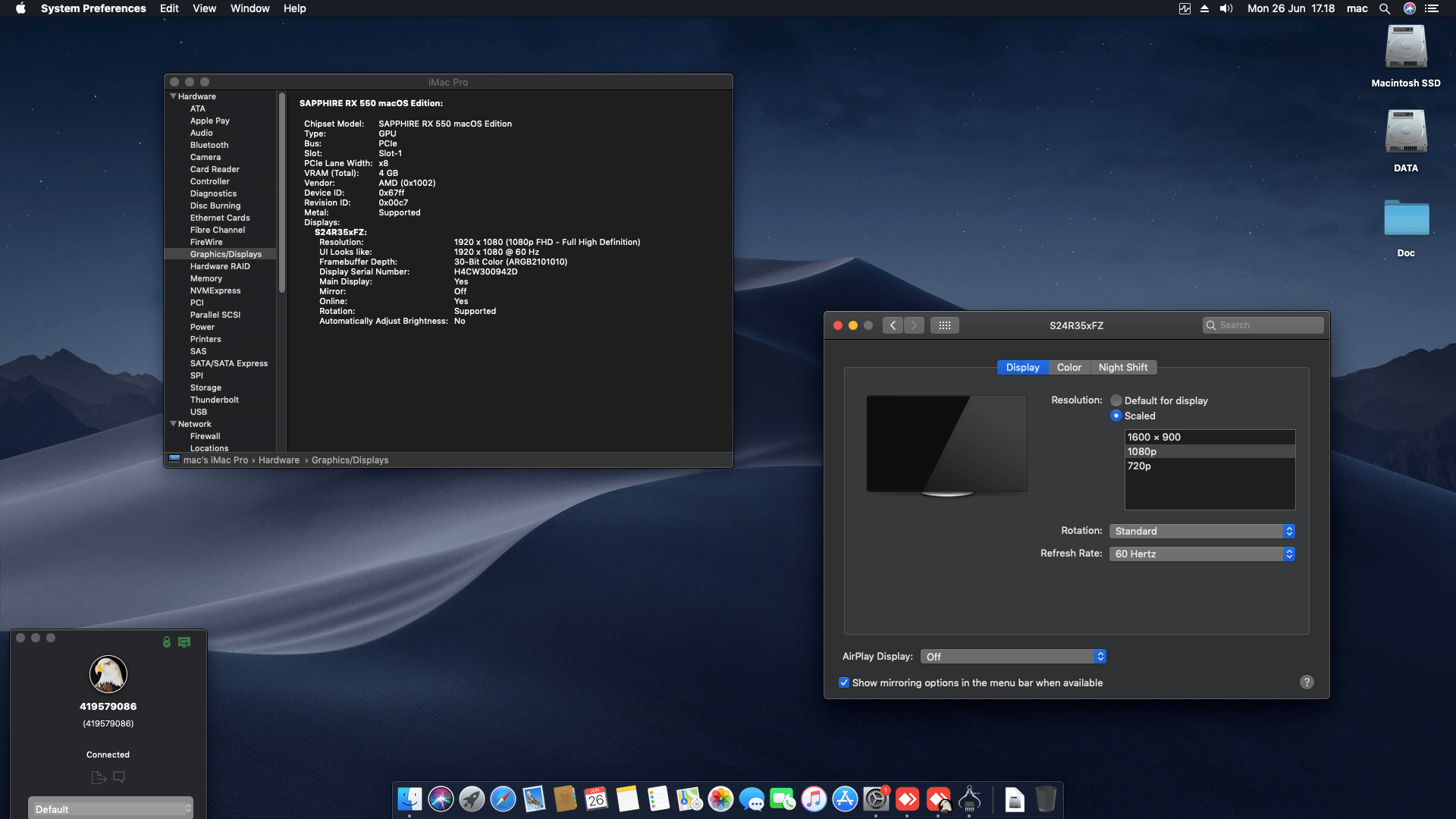Open the Trash in the dock
Screen dimensions: 1456x819
[x=1046, y=799]
